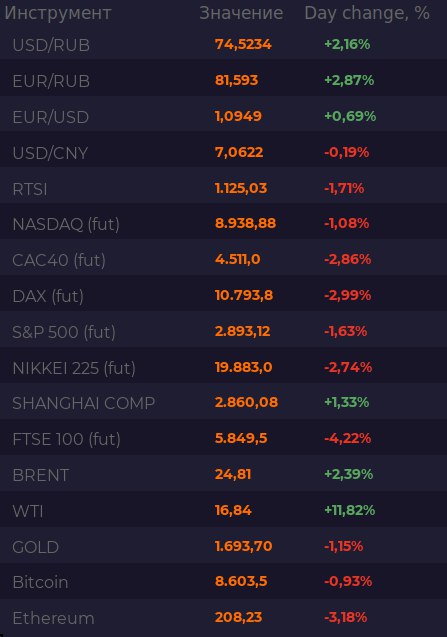Select the Ethereum instrument

[x=53, y=618]
